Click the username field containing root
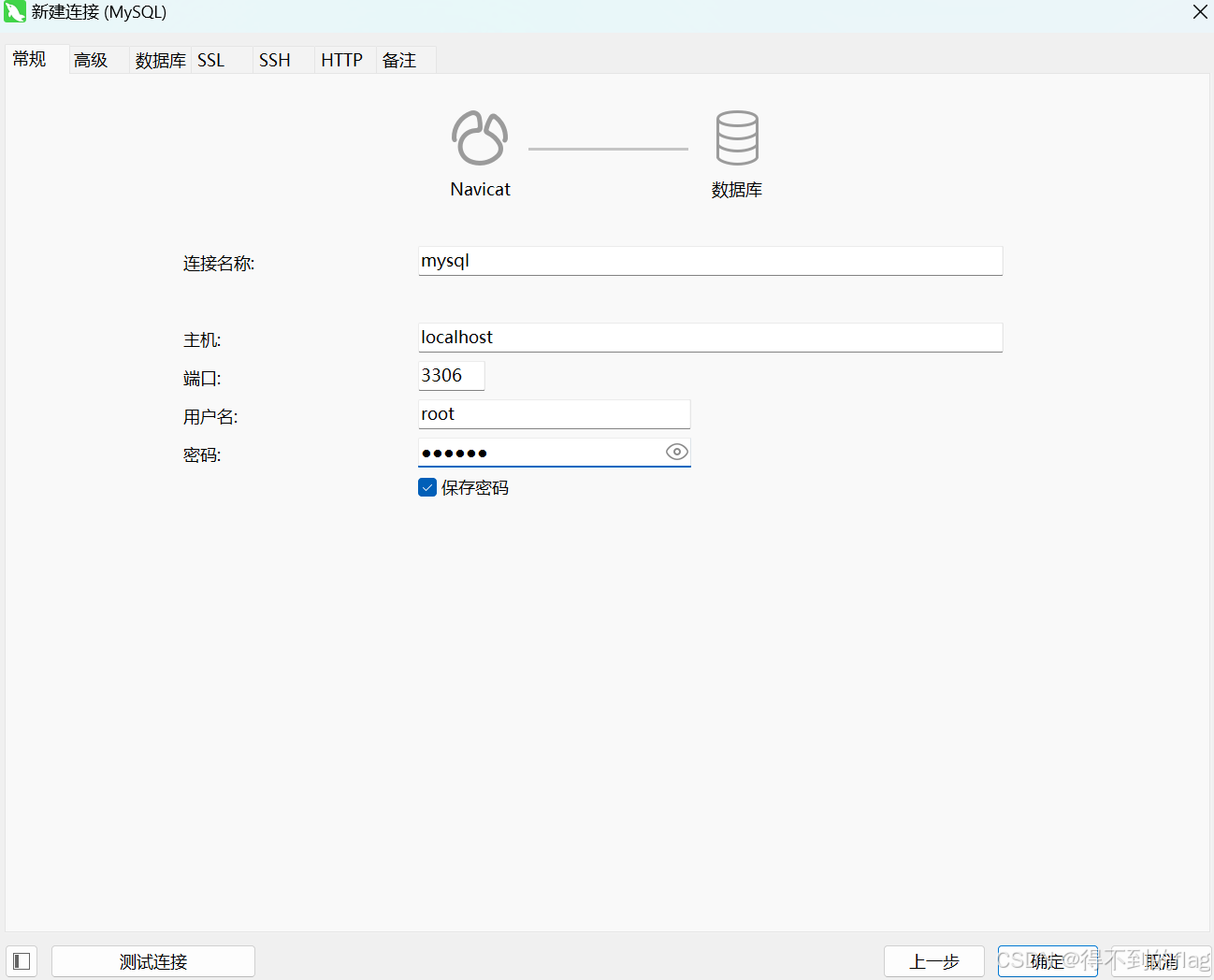This screenshot has width=1214, height=980. [x=554, y=414]
